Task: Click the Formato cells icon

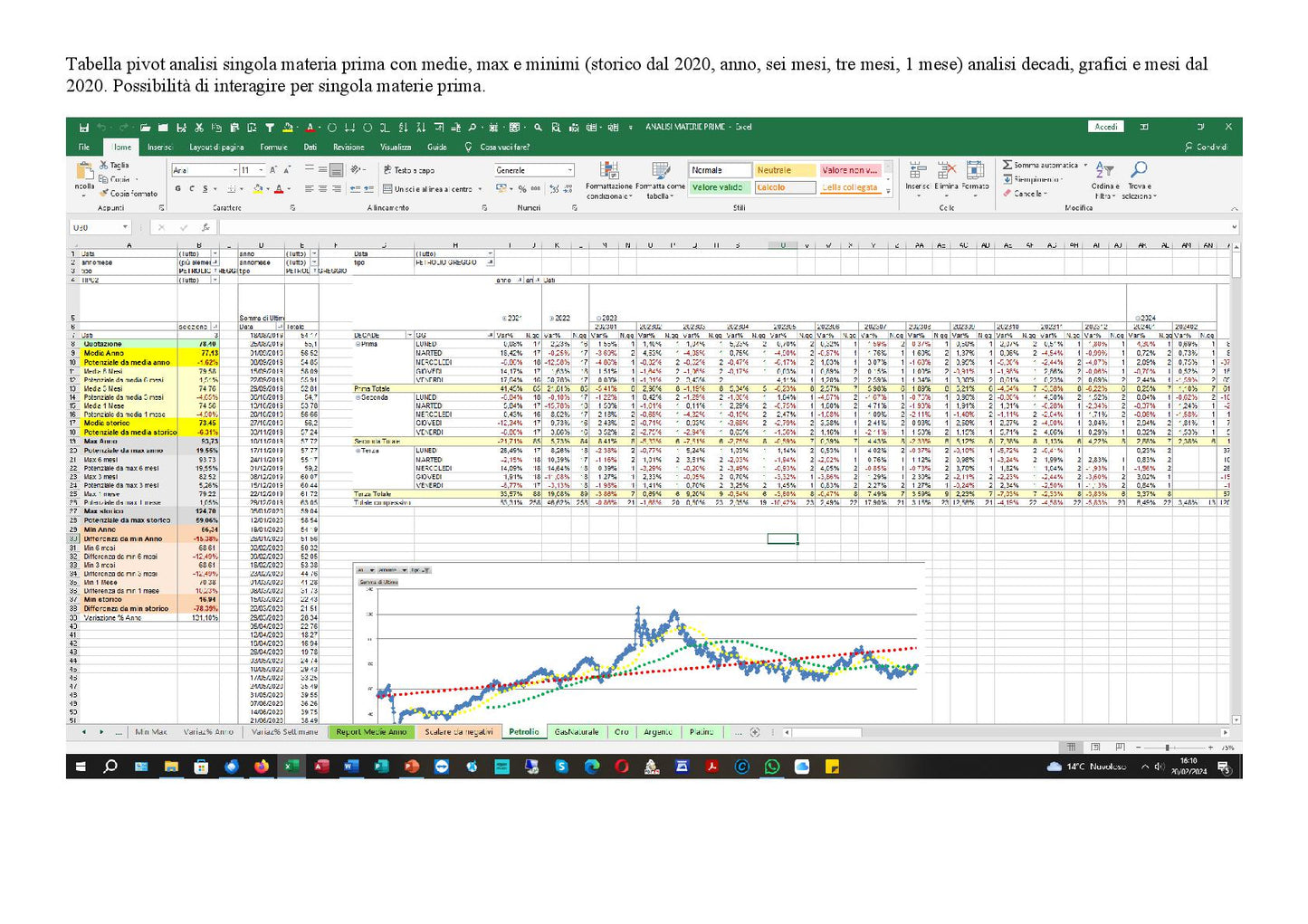Action: (x=975, y=169)
